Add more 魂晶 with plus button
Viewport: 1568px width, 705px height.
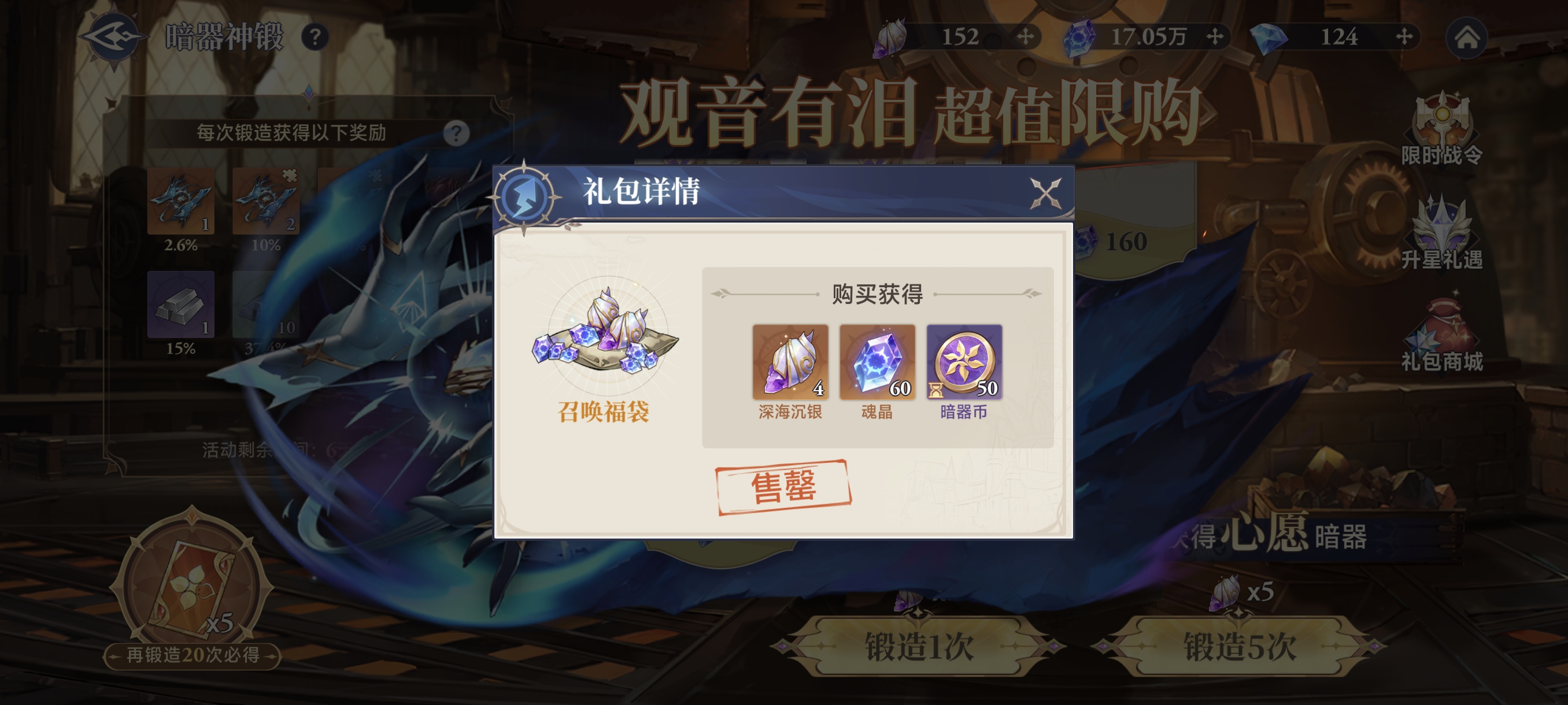coord(1215,37)
